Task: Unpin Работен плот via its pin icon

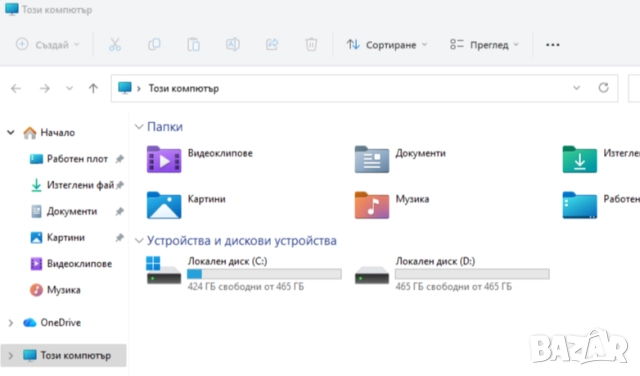Action: tap(119, 159)
